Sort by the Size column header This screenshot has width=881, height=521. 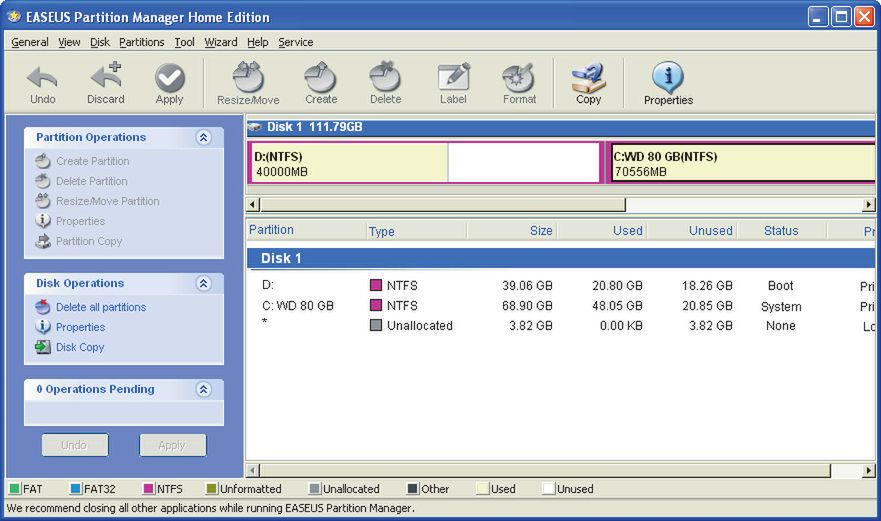pyautogui.click(x=512, y=230)
